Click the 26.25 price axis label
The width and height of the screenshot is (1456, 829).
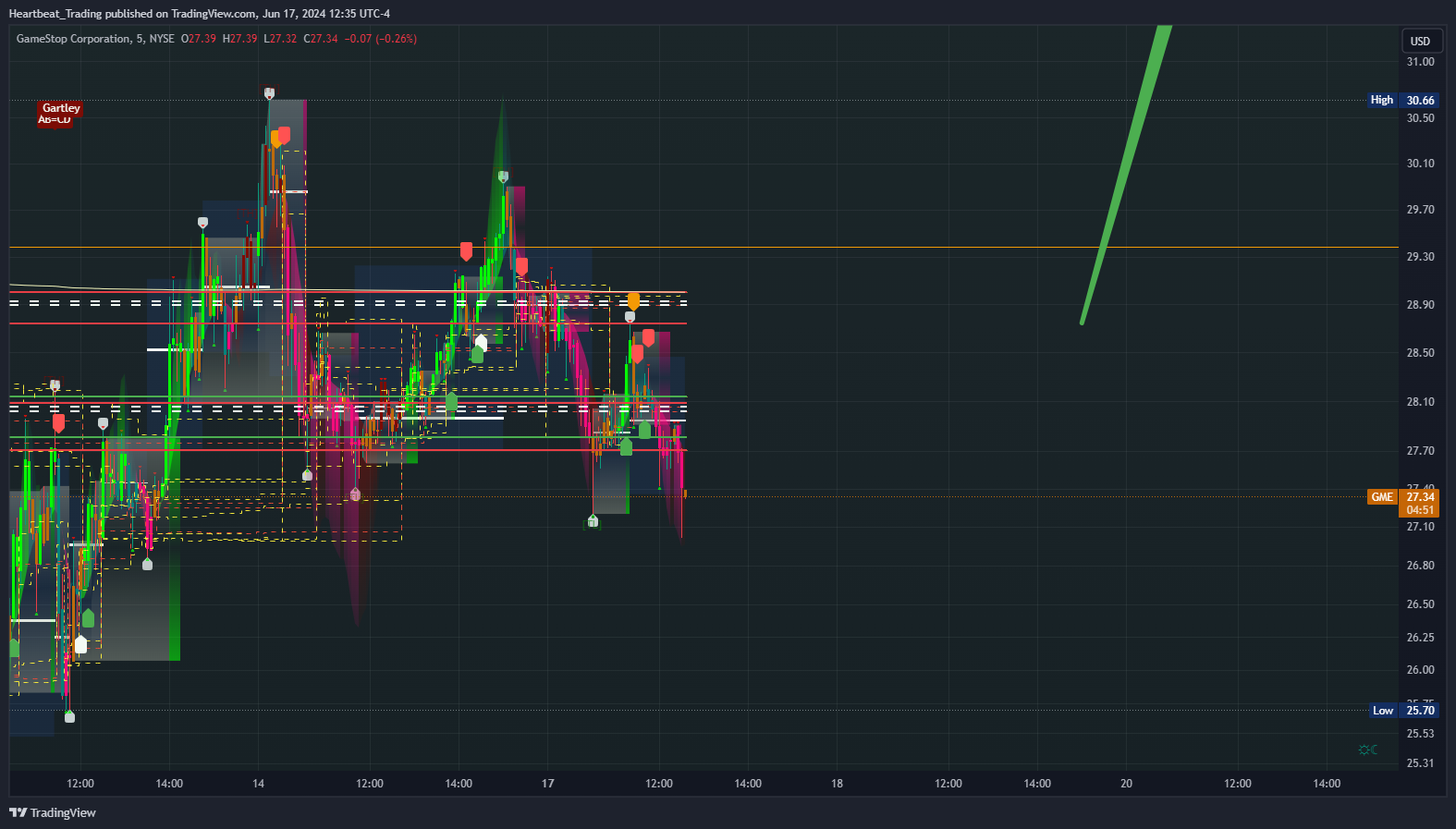[1420, 638]
